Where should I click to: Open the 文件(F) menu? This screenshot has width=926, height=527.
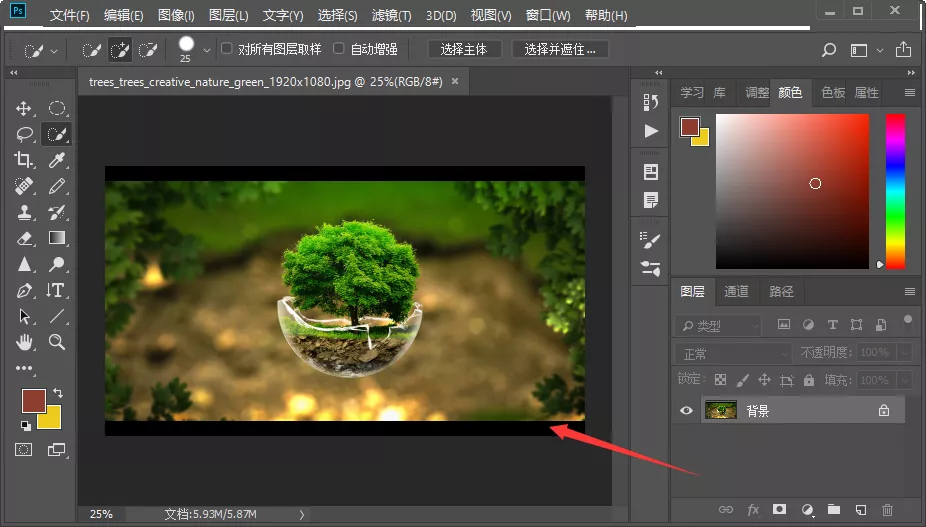[x=69, y=15]
